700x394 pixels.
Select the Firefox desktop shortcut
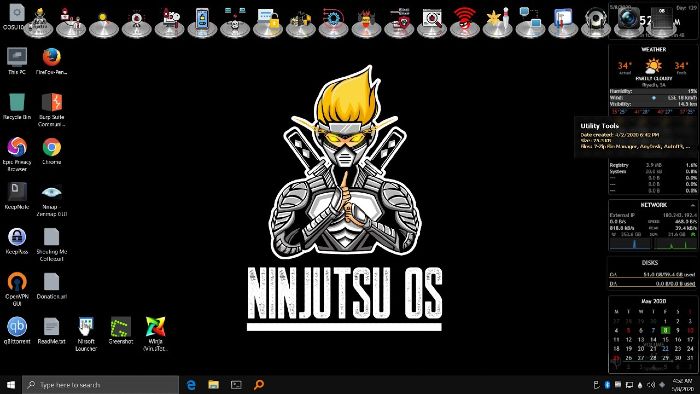click(51, 61)
